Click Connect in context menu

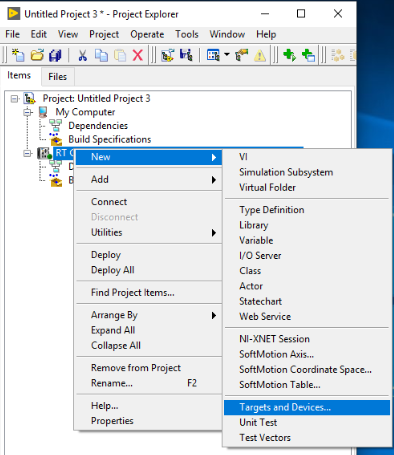point(149,202)
